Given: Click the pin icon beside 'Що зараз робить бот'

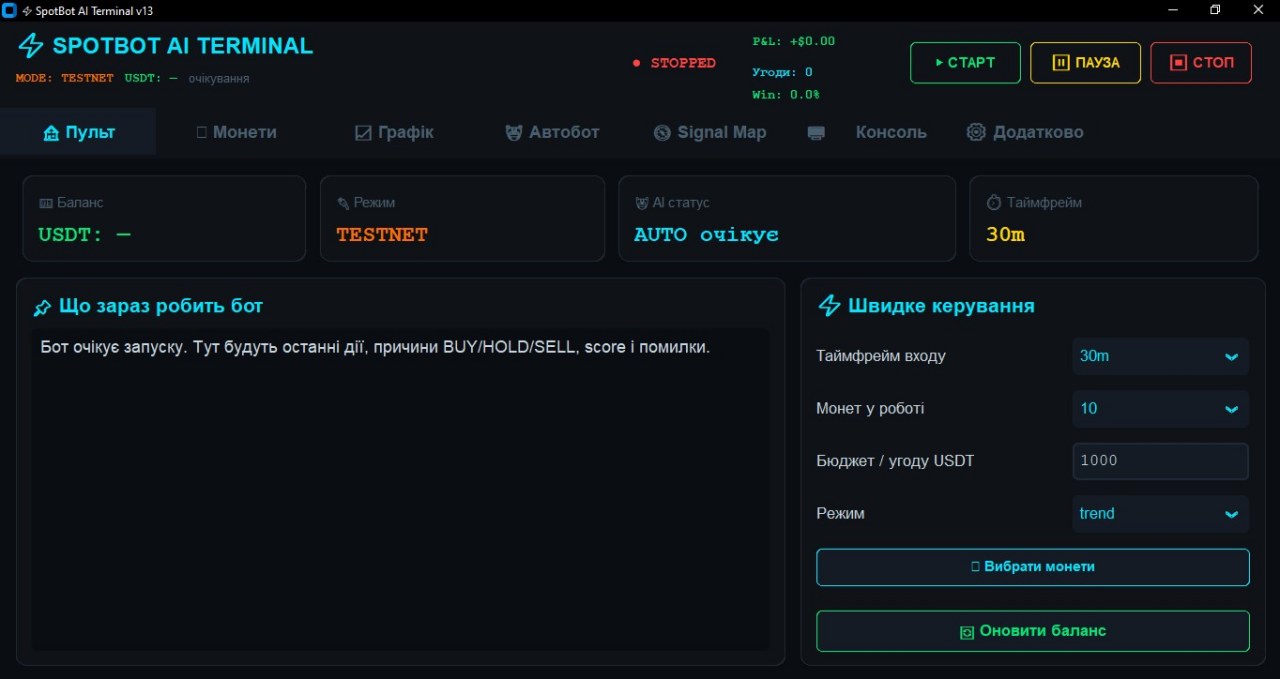Looking at the screenshot, I should 42,307.
